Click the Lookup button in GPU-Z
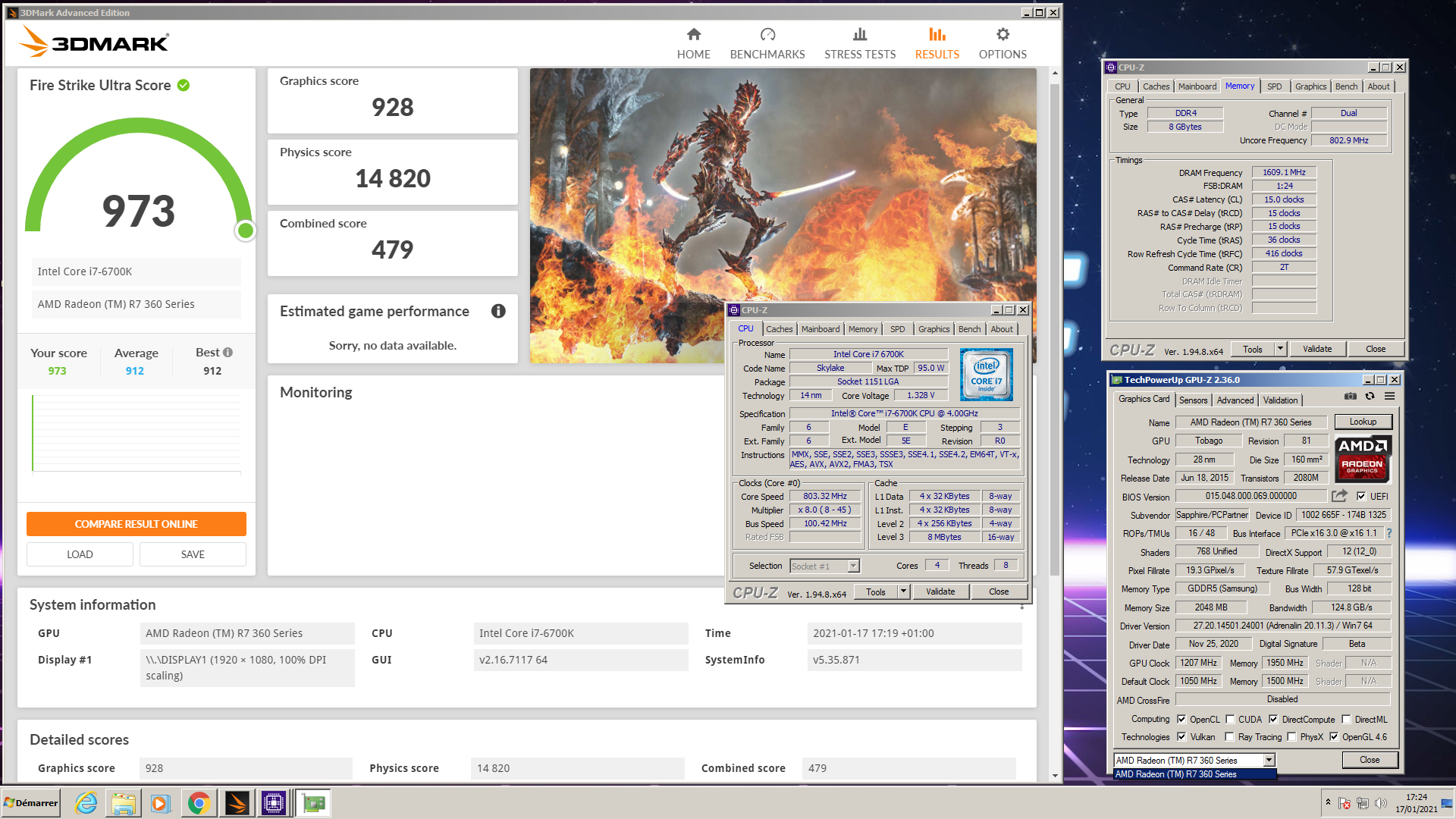This screenshot has width=1456, height=819. tap(1362, 422)
